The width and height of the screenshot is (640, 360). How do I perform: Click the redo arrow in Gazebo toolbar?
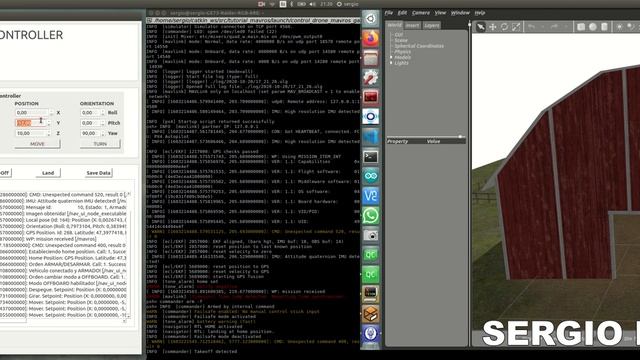554,27
